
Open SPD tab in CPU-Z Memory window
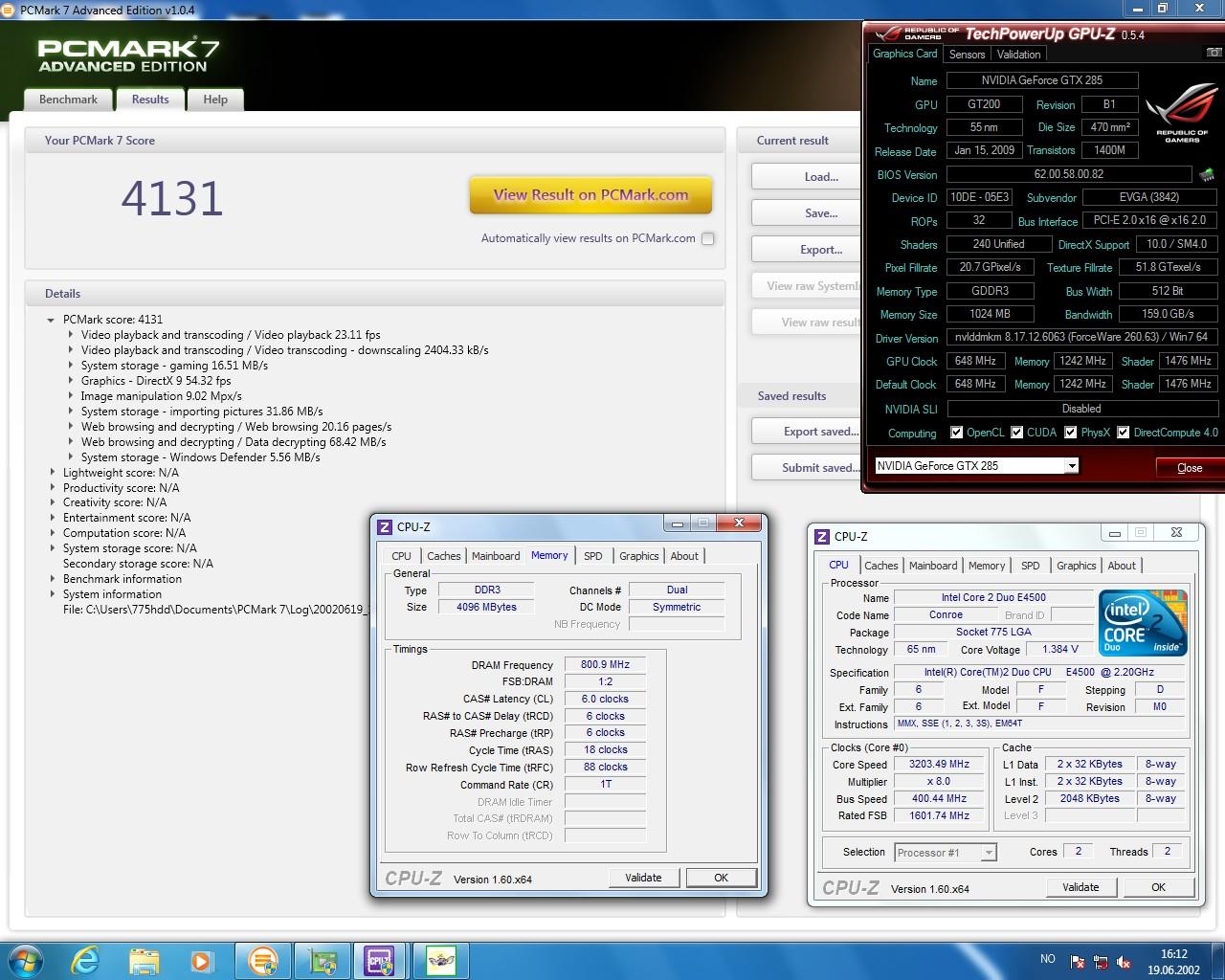pos(593,556)
